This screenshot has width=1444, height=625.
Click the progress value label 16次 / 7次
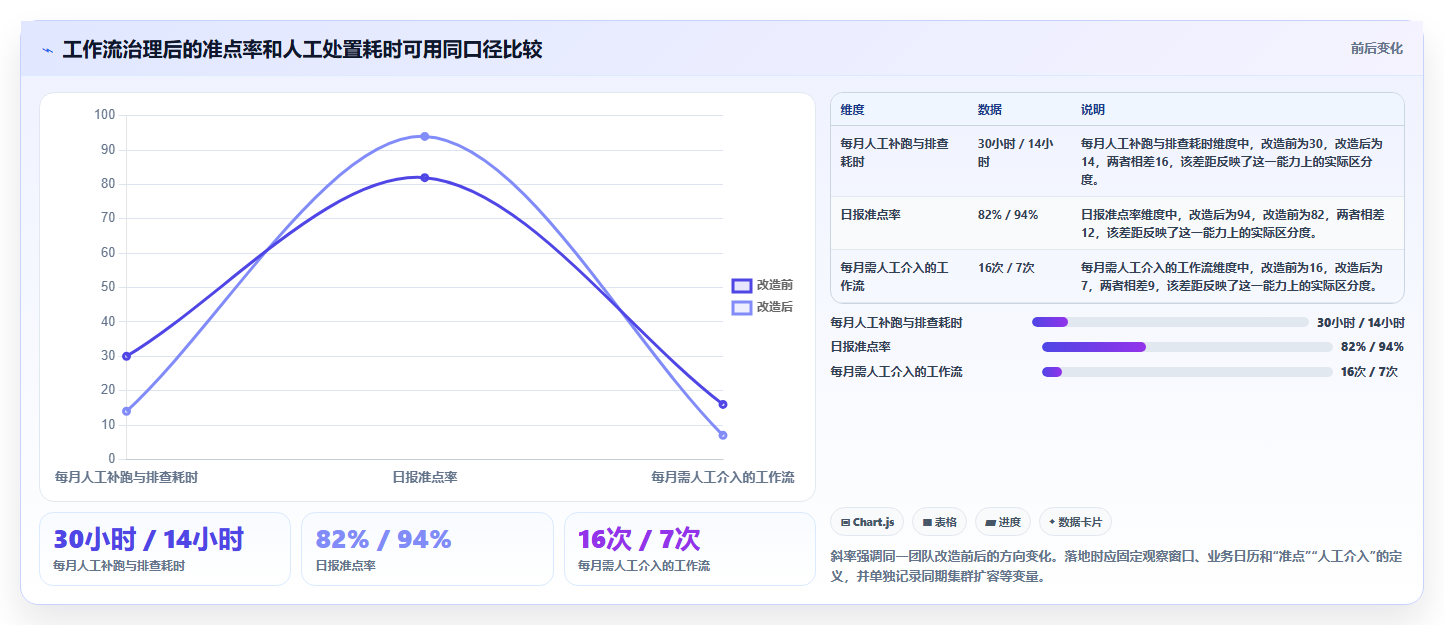pos(1369,372)
